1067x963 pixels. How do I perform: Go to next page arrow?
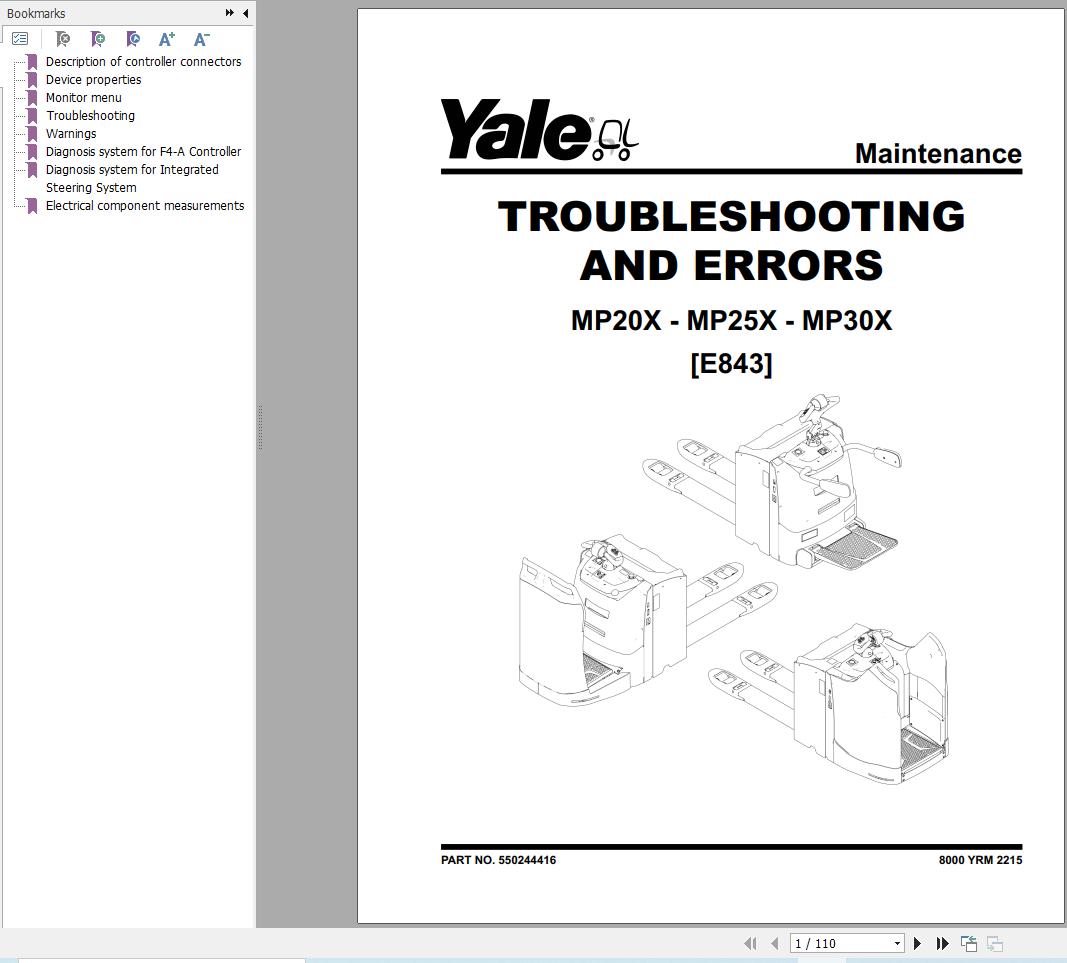pos(917,943)
